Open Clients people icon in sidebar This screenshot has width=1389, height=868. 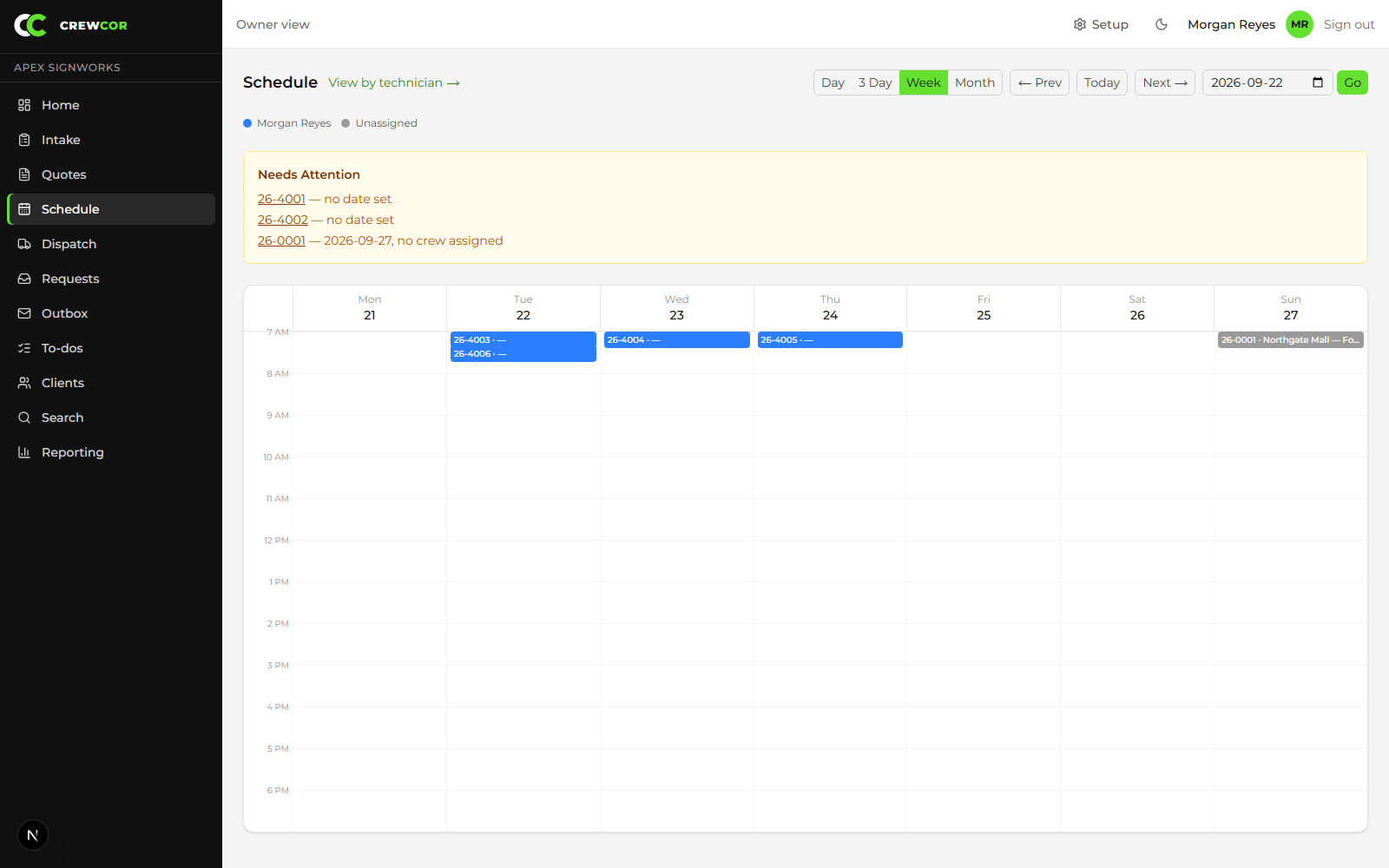[x=24, y=383]
